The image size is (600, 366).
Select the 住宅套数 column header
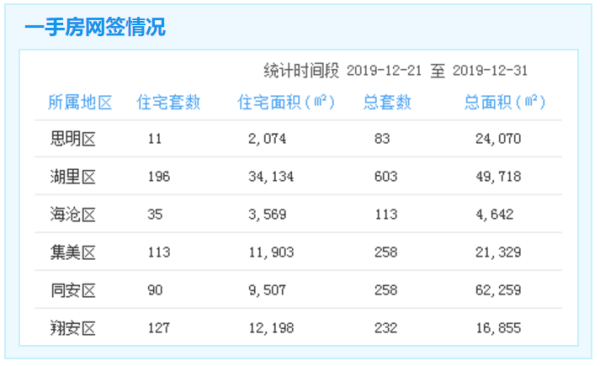(x=168, y=102)
